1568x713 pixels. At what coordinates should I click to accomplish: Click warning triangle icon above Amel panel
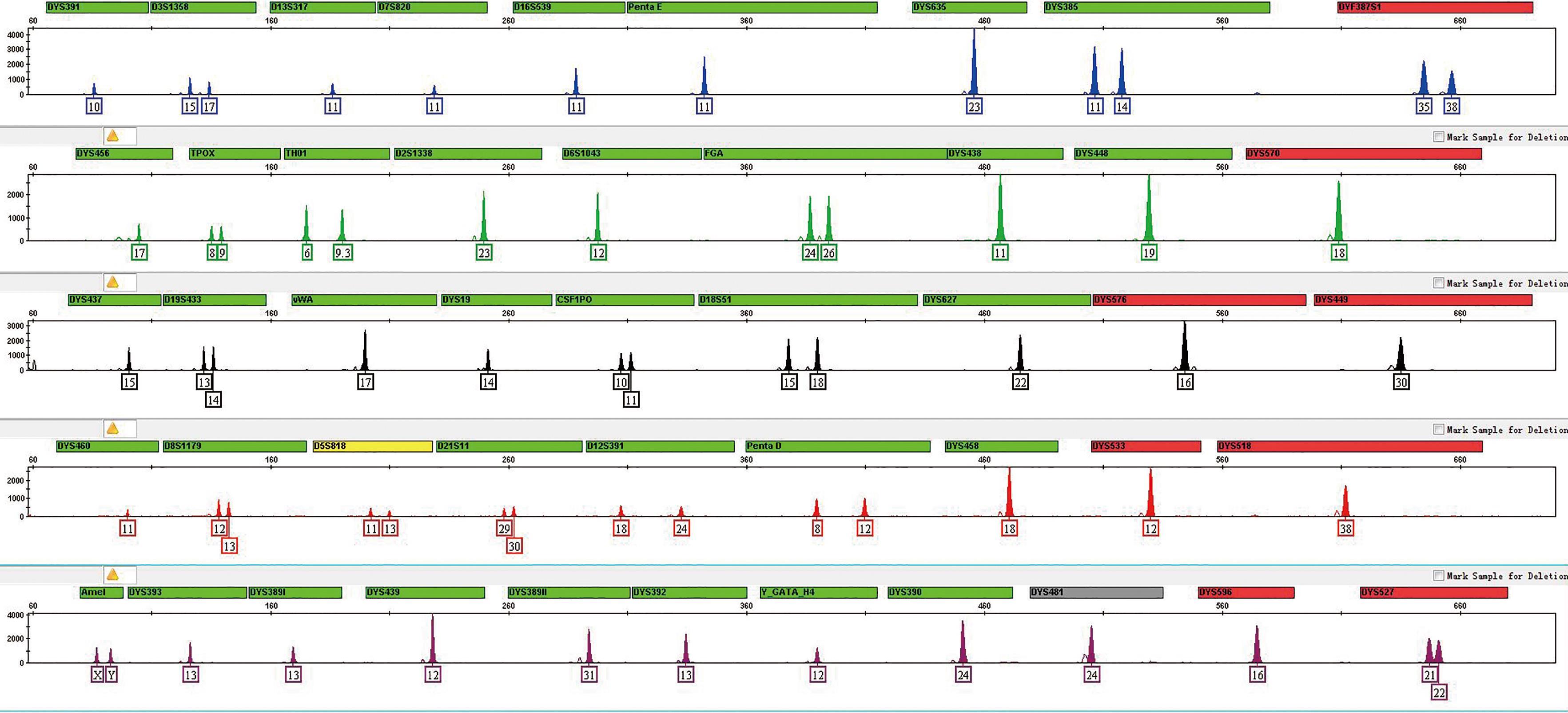point(113,575)
